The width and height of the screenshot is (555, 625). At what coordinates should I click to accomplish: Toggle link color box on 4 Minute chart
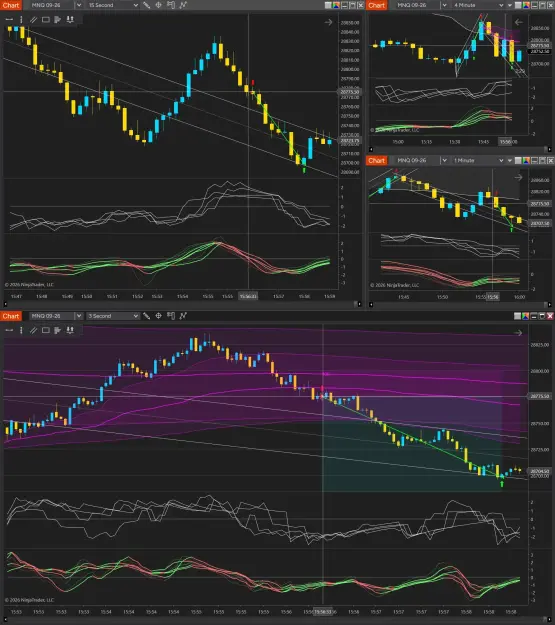(518, 5)
